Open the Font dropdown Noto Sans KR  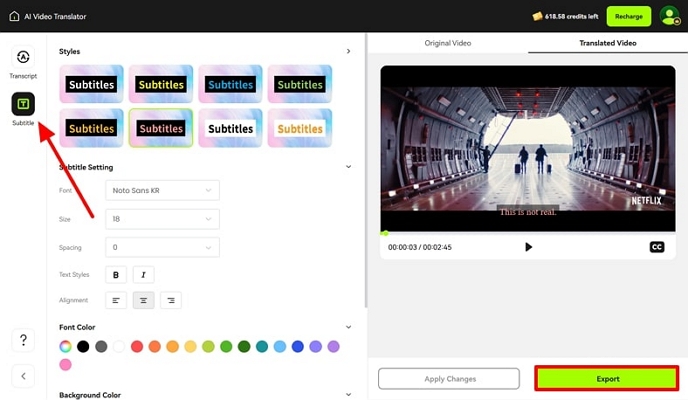point(162,190)
